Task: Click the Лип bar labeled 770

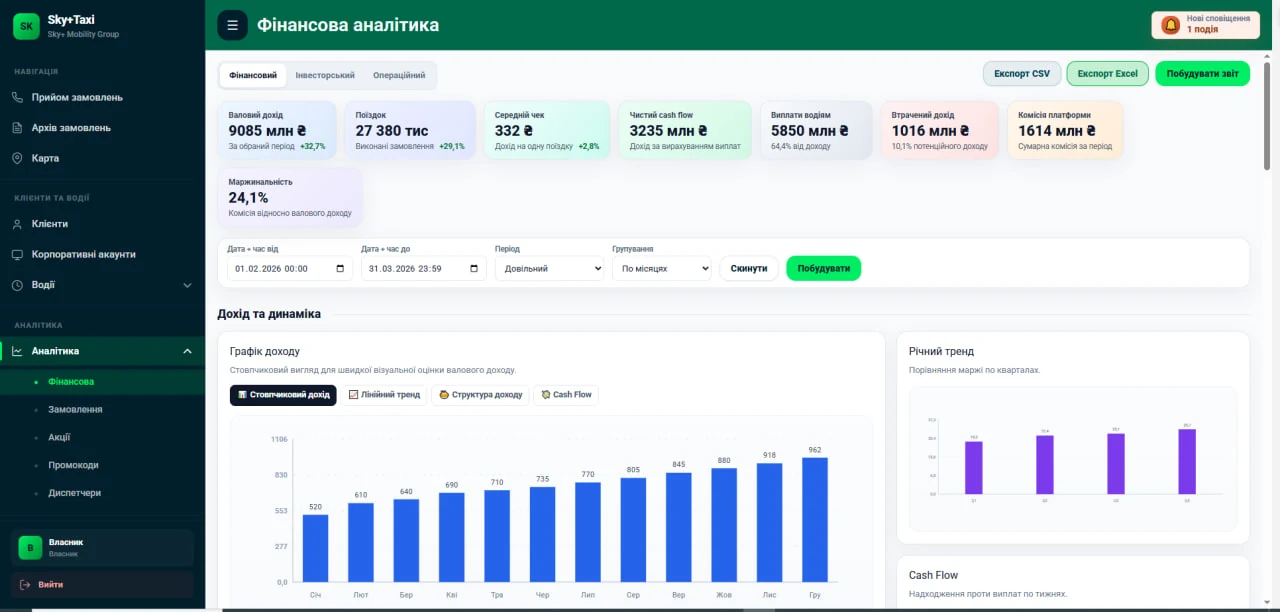Action: 588,532
